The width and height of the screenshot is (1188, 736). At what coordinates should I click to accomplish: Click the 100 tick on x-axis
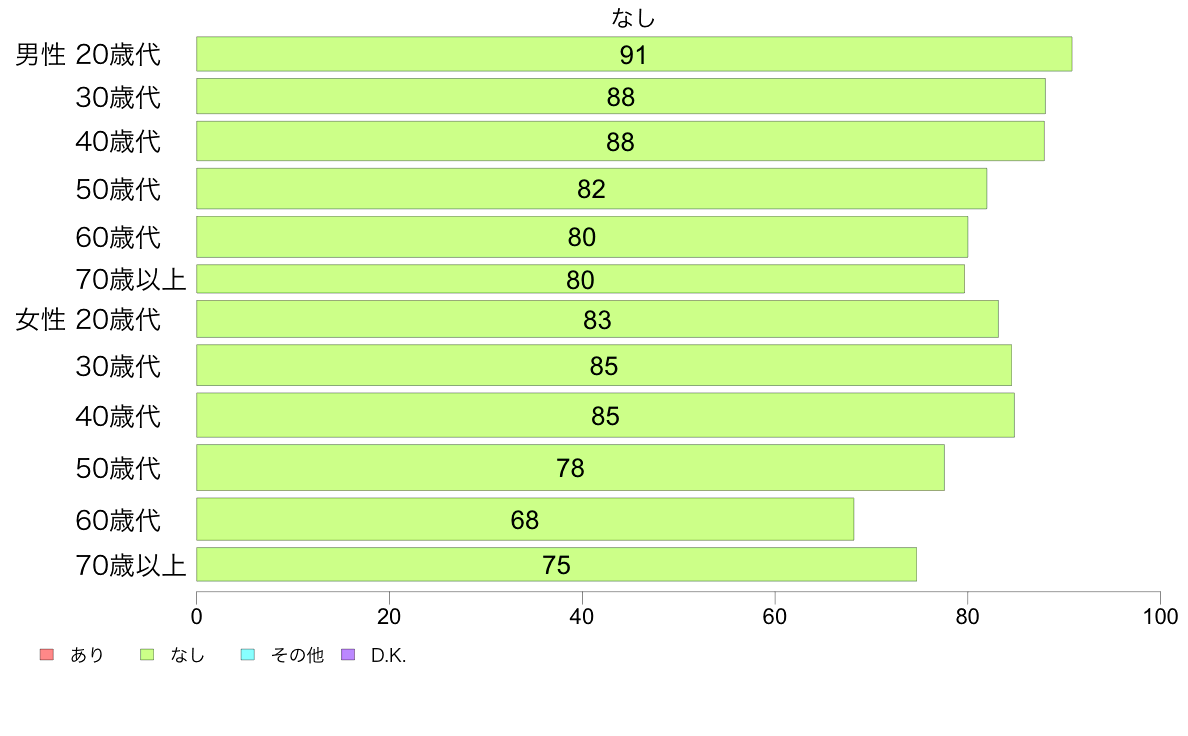tap(1160, 616)
